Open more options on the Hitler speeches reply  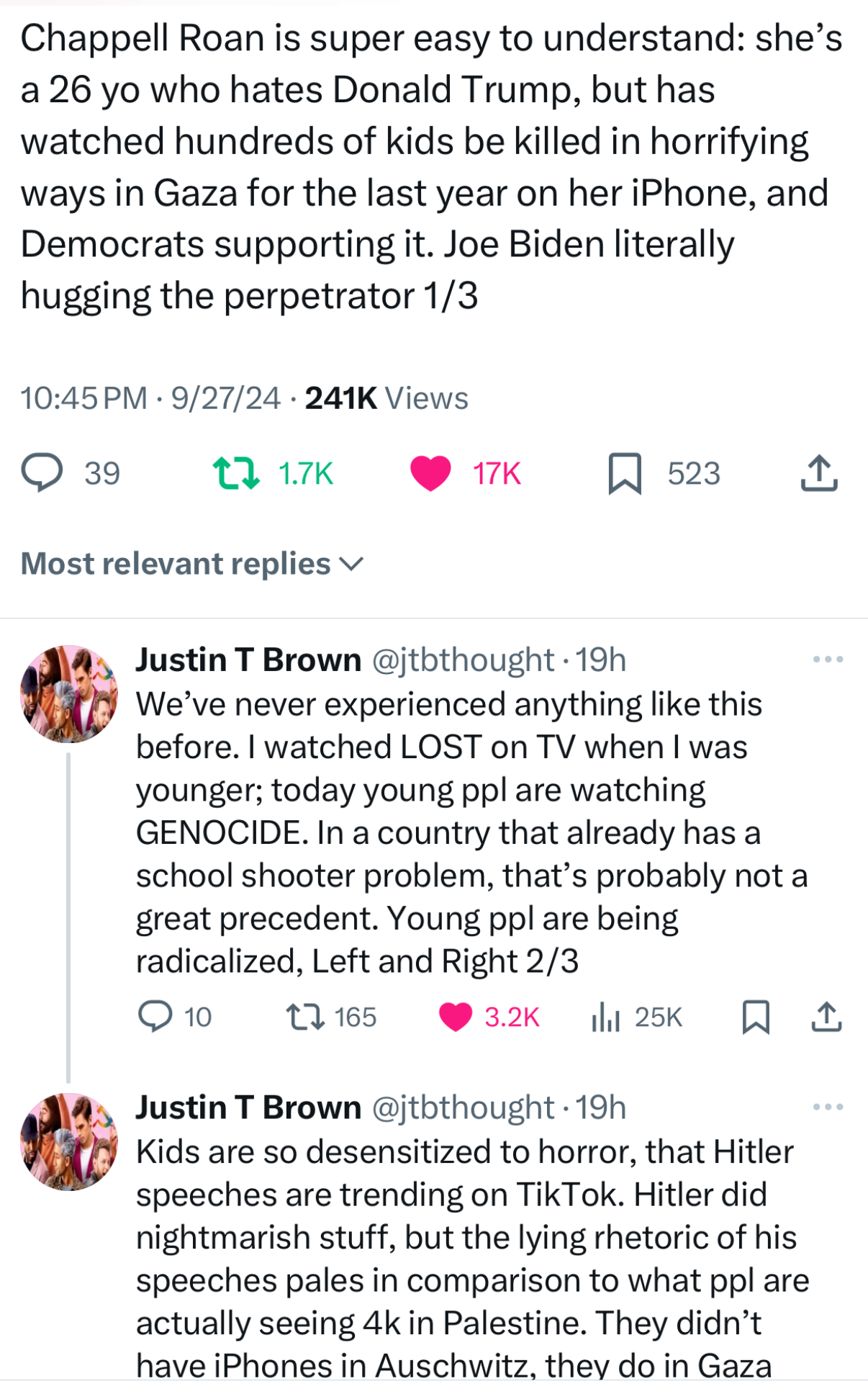click(828, 1107)
